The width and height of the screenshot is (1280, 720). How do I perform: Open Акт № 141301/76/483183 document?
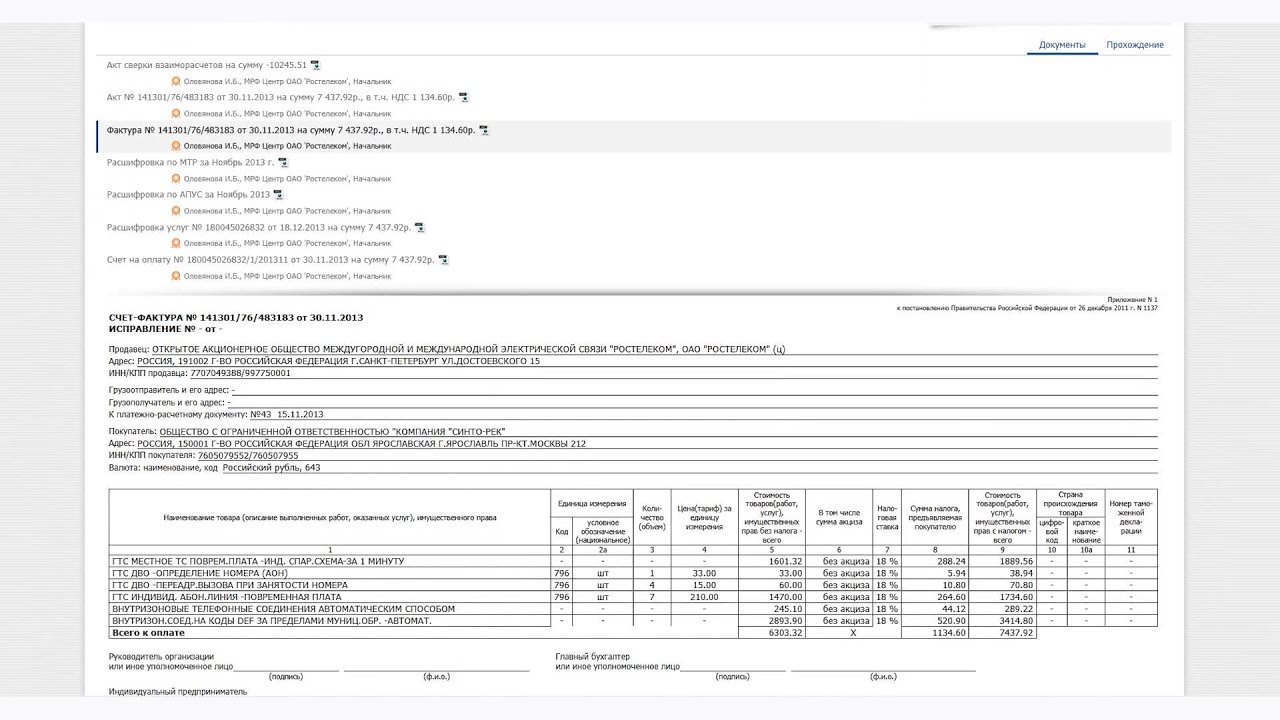click(x=281, y=98)
